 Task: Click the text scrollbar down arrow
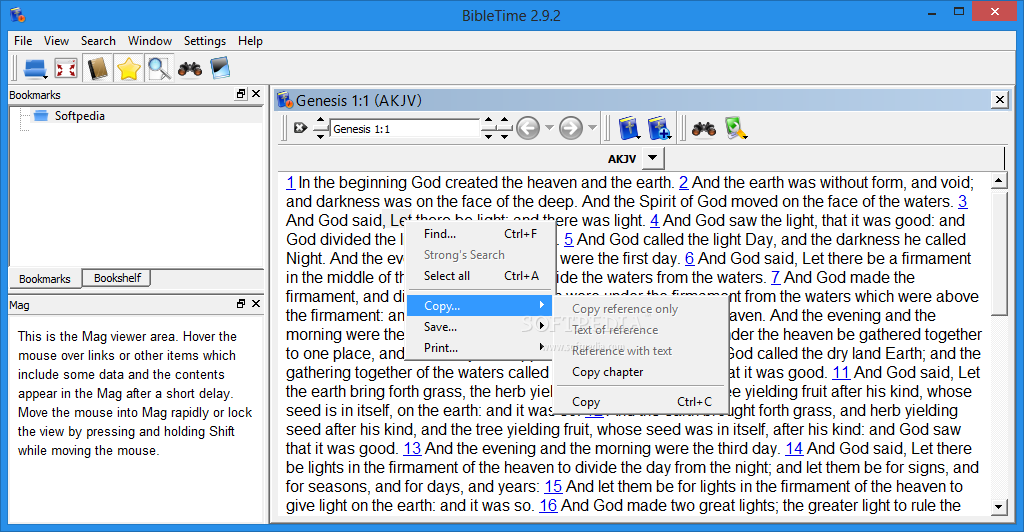(999, 507)
